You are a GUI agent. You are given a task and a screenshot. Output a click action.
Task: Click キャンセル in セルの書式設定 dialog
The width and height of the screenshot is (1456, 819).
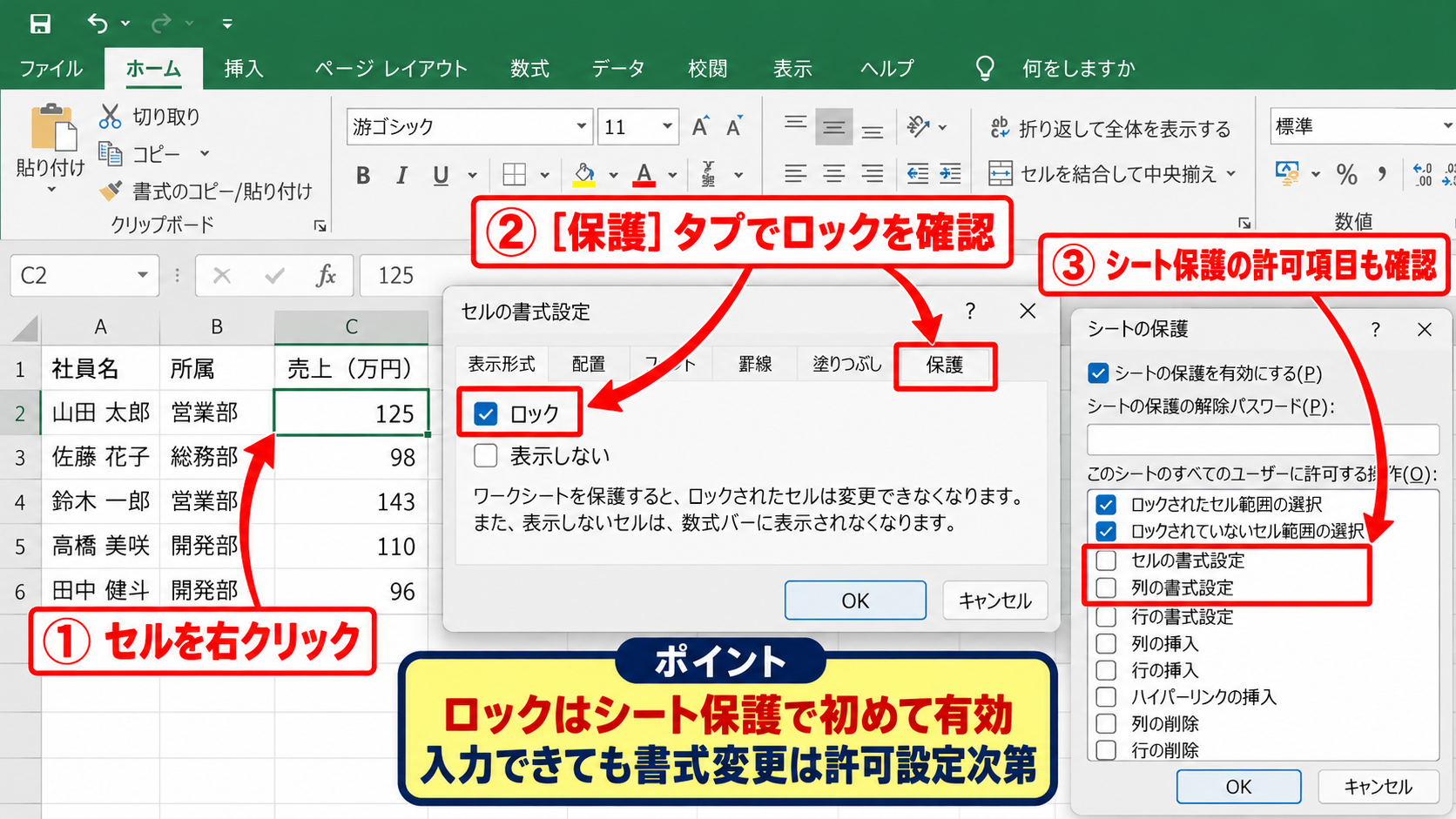click(994, 601)
